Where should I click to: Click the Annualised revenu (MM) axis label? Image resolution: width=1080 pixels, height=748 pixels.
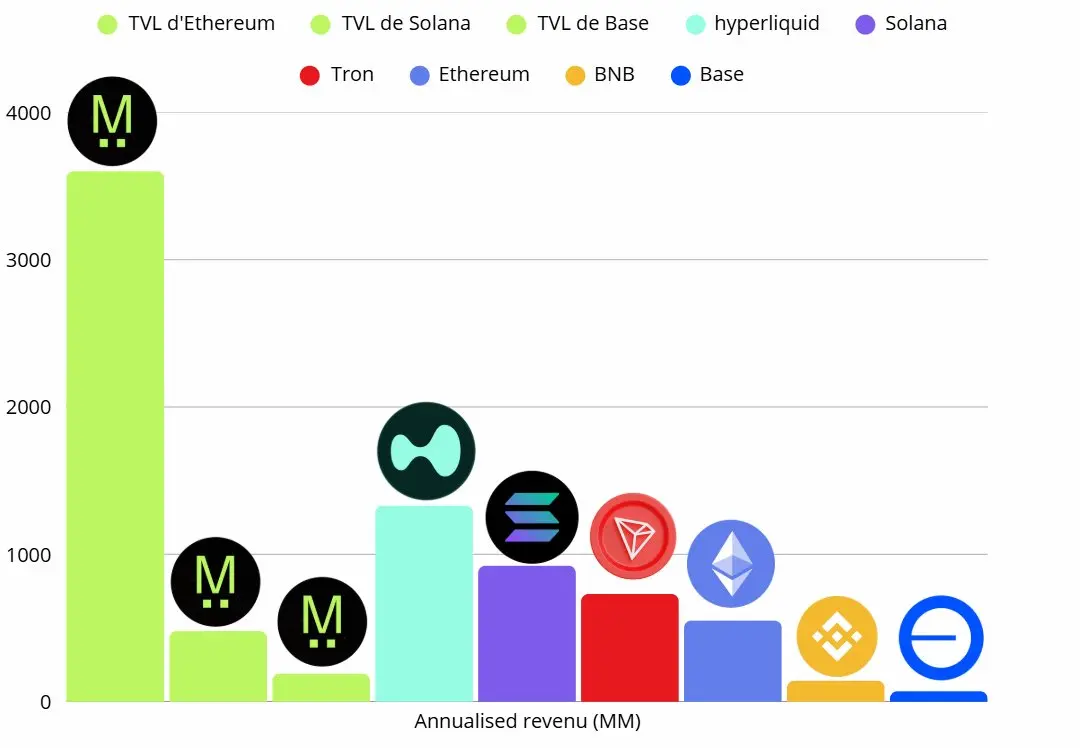pyautogui.click(x=528, y=721)
